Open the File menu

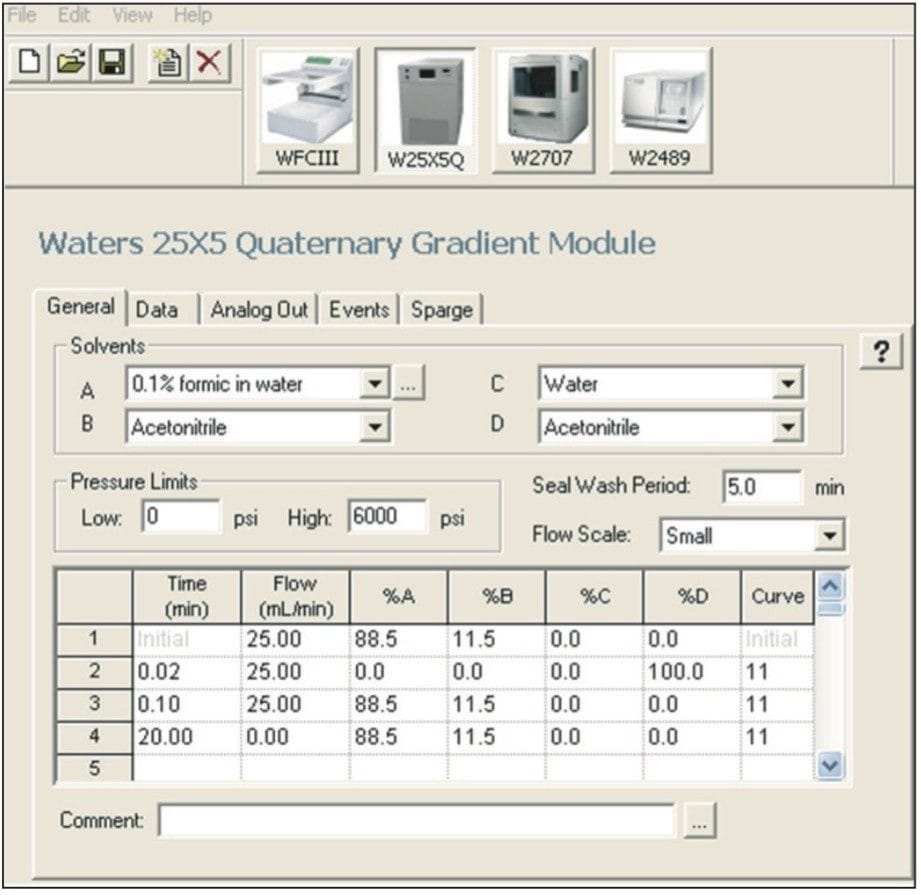tap(22, 15)
